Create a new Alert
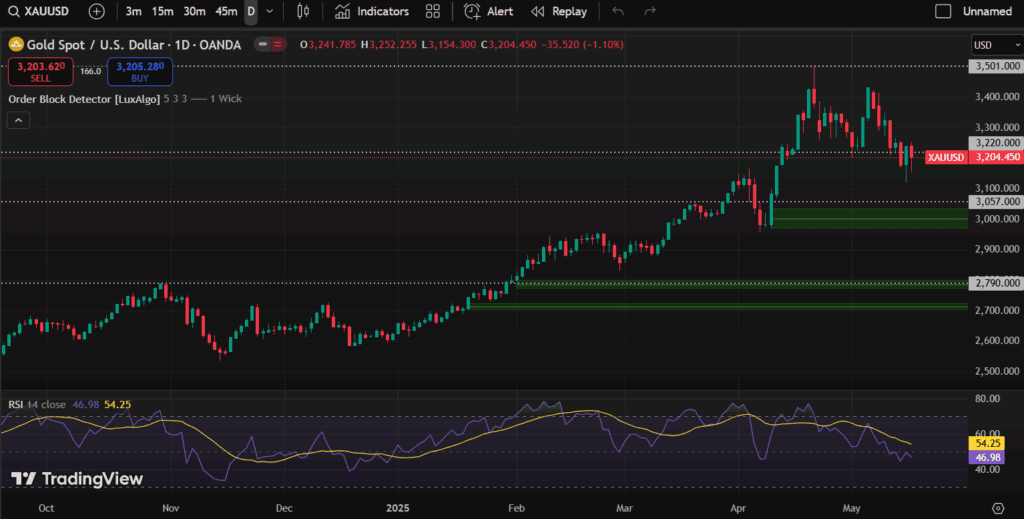The height and width of the screenshot is (519, 1024). coord(488,12)
